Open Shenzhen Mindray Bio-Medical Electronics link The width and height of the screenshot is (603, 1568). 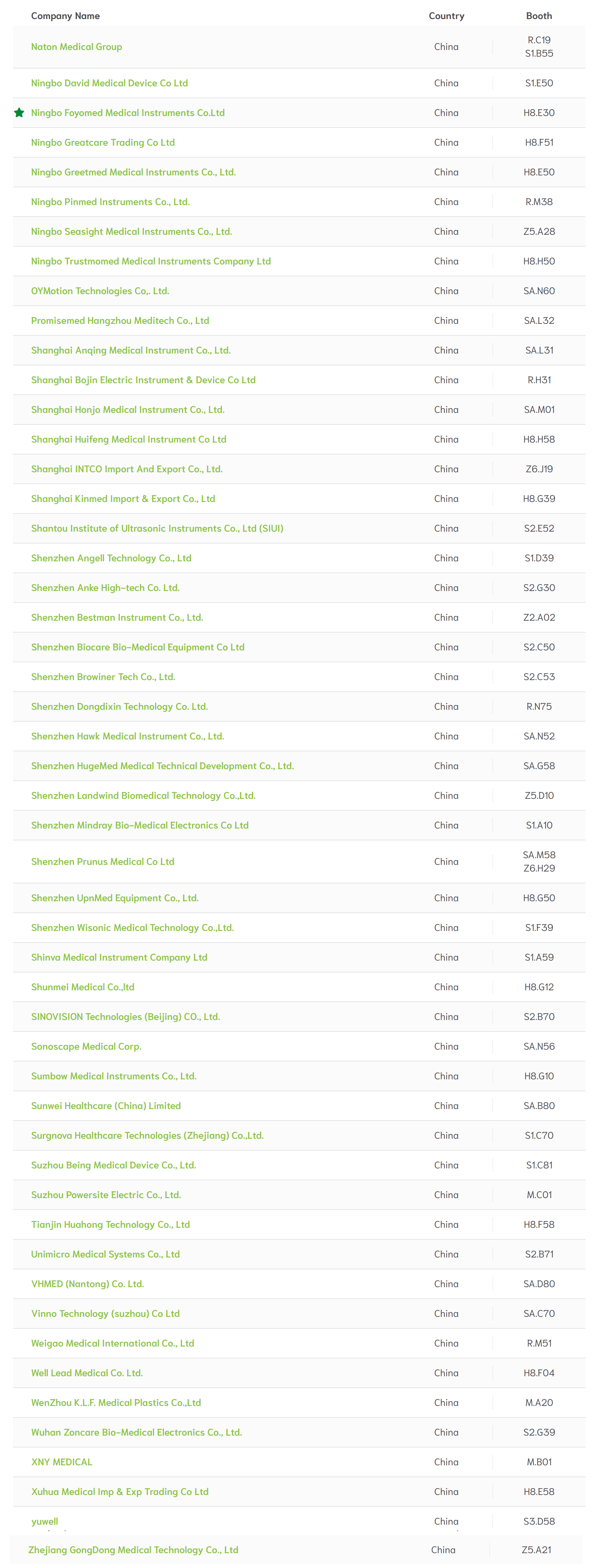(x=140, y=826)
